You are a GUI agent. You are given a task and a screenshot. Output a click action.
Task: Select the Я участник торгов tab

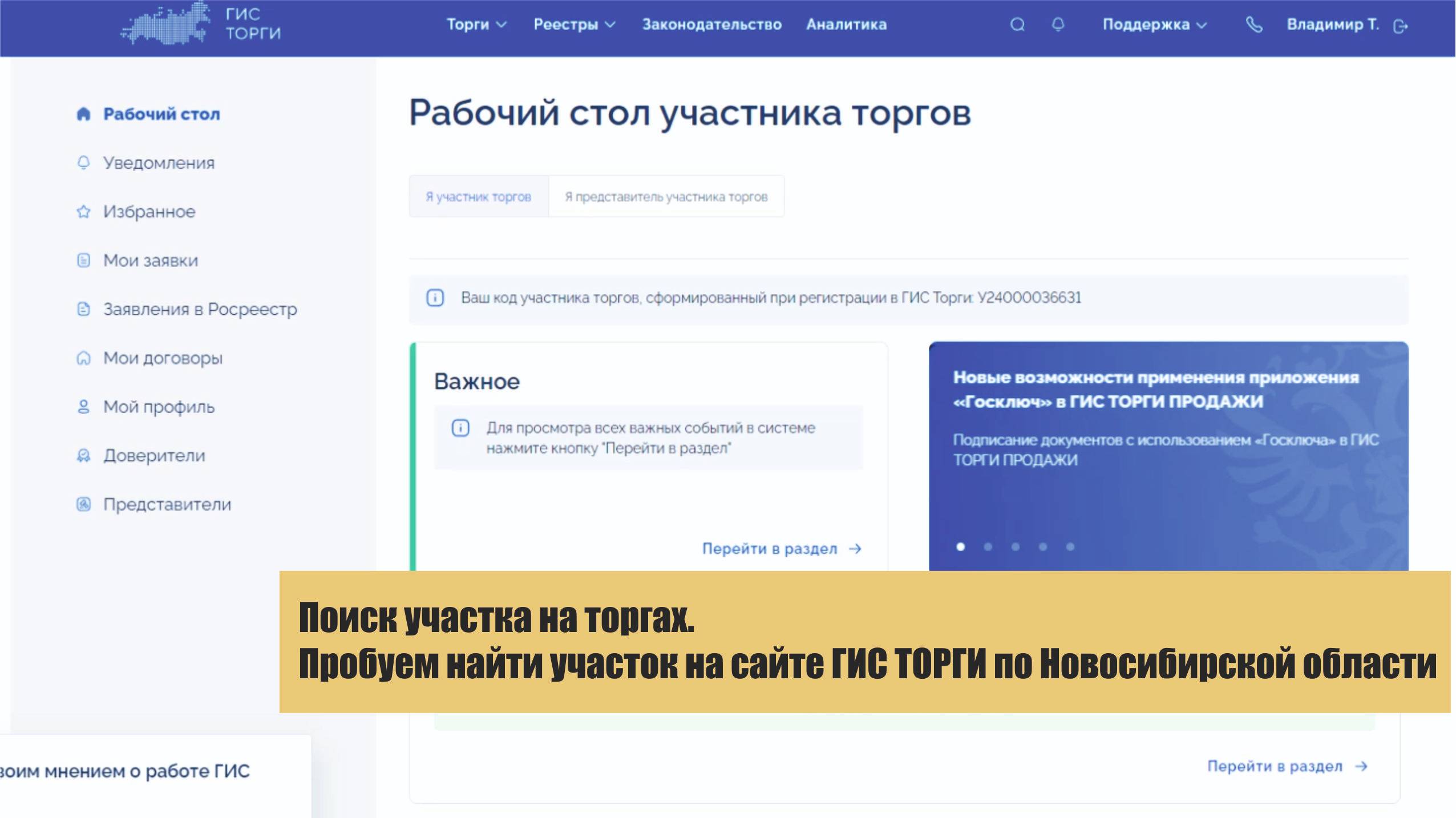coord(478,196)
